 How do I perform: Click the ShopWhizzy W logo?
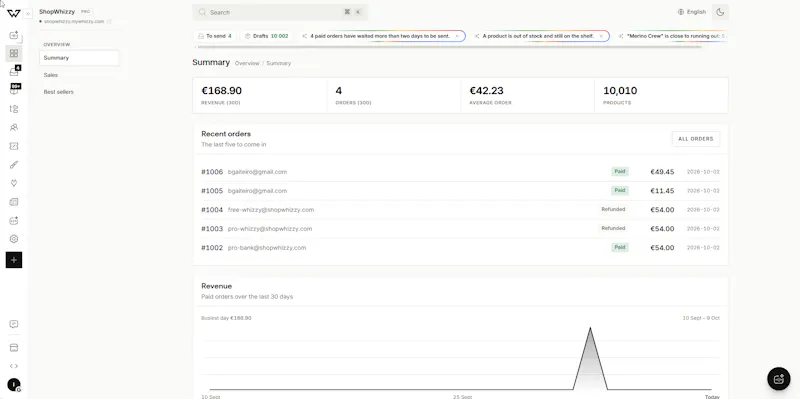[x=14, y=13]
